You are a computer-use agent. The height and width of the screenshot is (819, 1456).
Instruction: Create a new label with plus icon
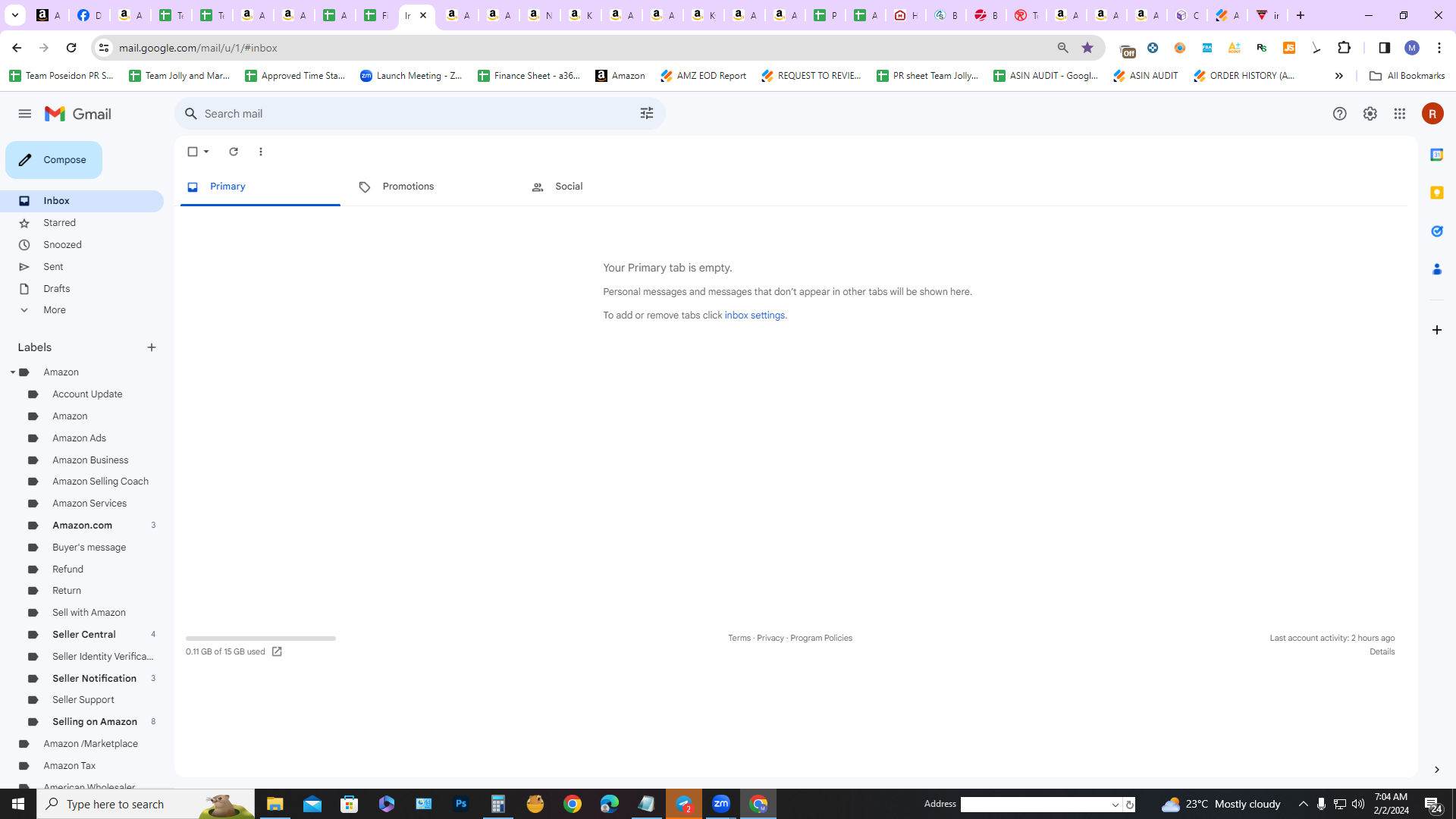coord(152,347)
